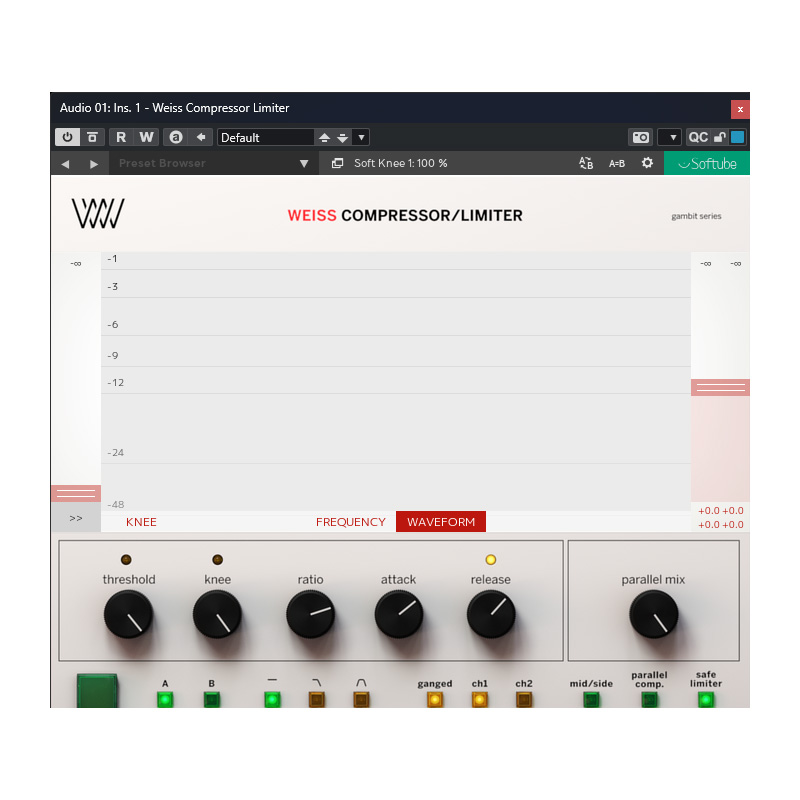
Task: Click the bypass effect icon
Action: (92, 137)
